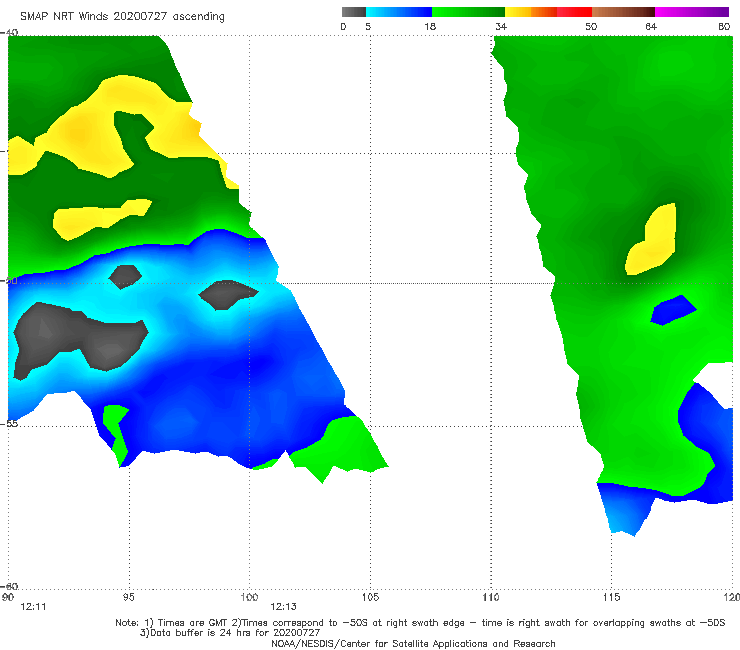The image size is (740, 650).
Task: Pick the red segment of the color bar
Action: (x=574, y=12)
